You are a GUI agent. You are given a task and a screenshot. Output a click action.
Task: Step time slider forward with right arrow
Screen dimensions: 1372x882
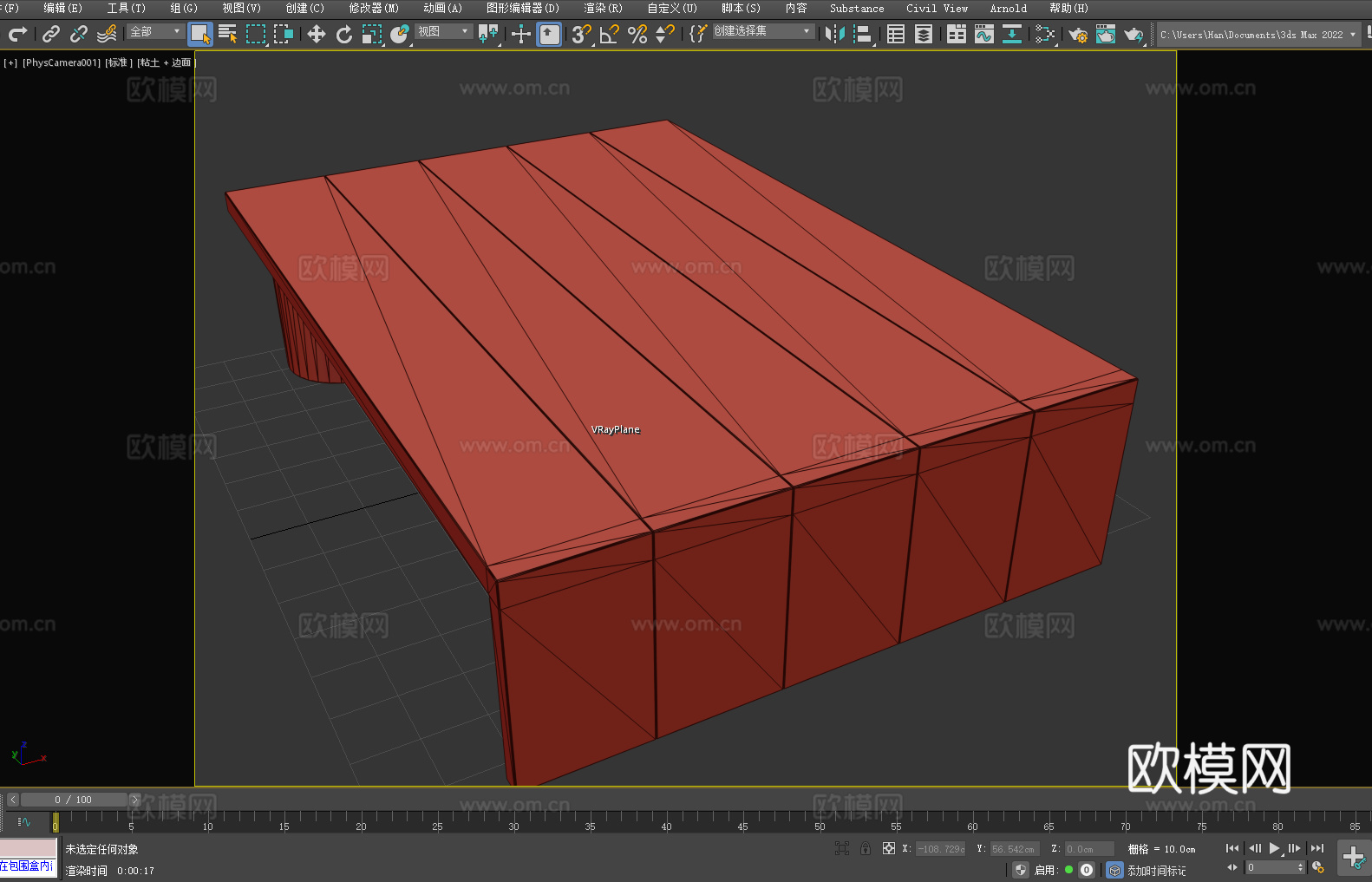[134, 800]
